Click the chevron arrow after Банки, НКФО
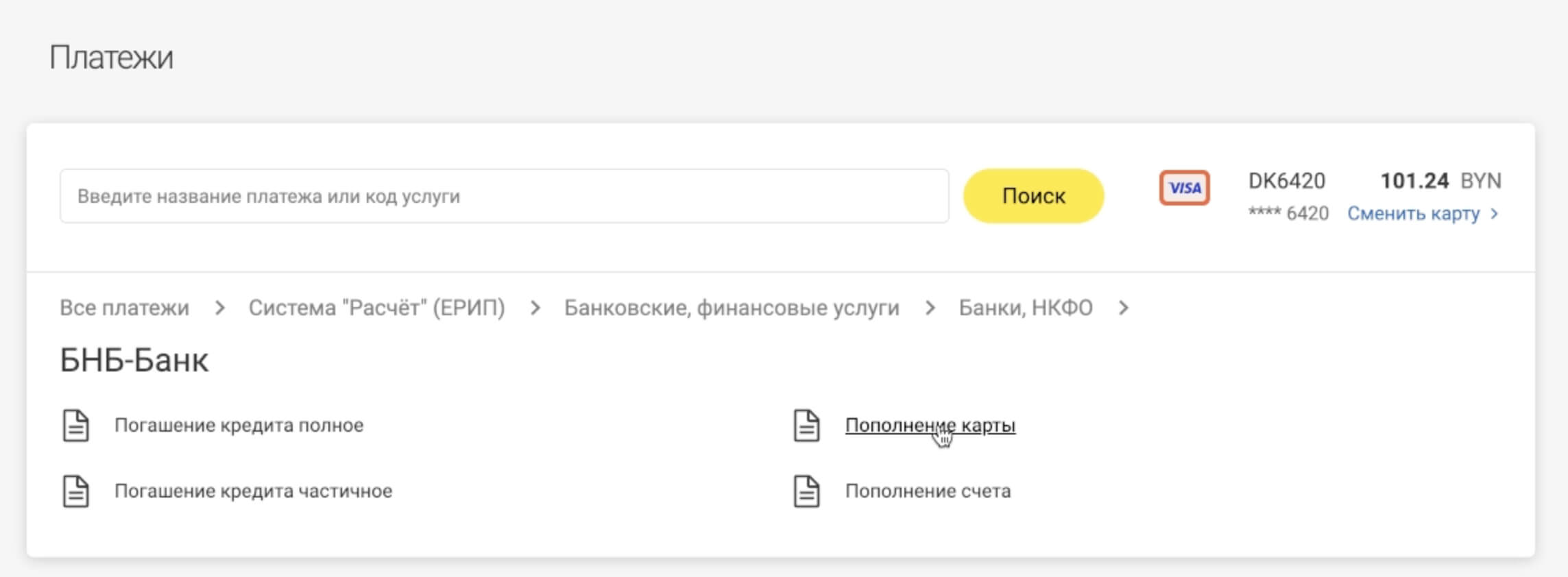This screenshot has height=577, width=1568. pyautogui.click(x=1123, y=308)
